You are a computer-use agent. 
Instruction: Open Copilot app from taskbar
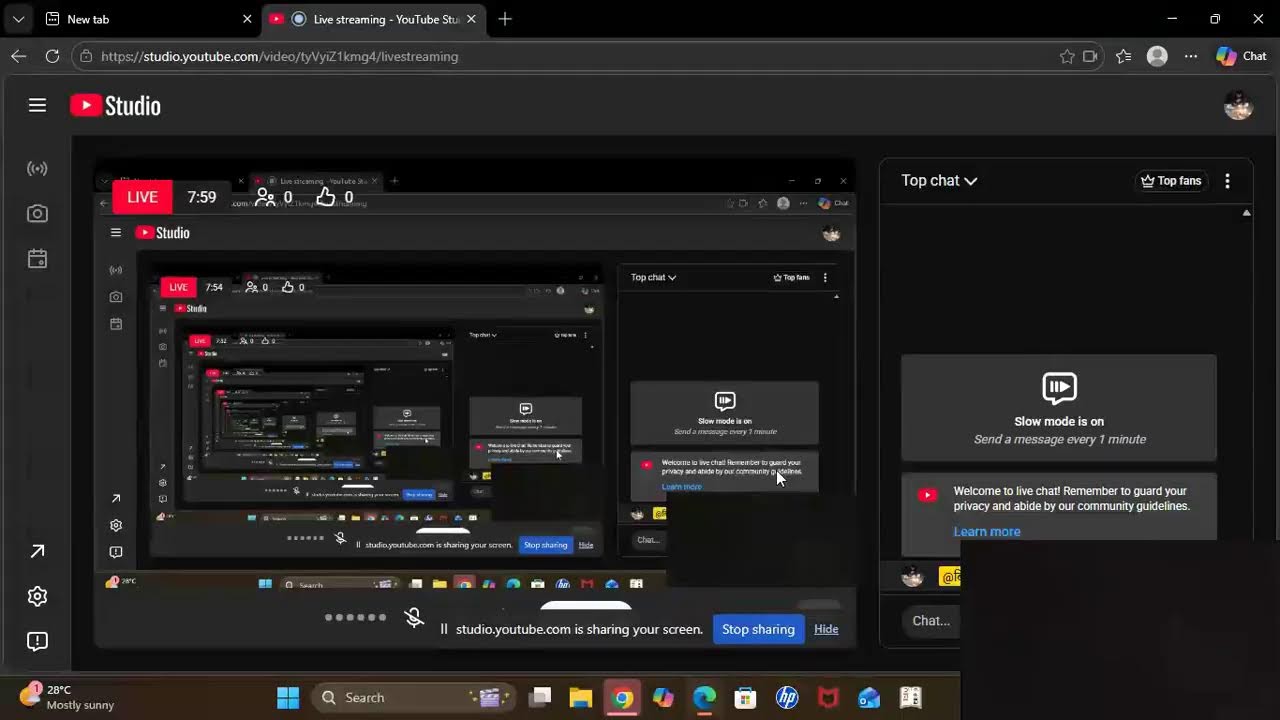[663, 697]
